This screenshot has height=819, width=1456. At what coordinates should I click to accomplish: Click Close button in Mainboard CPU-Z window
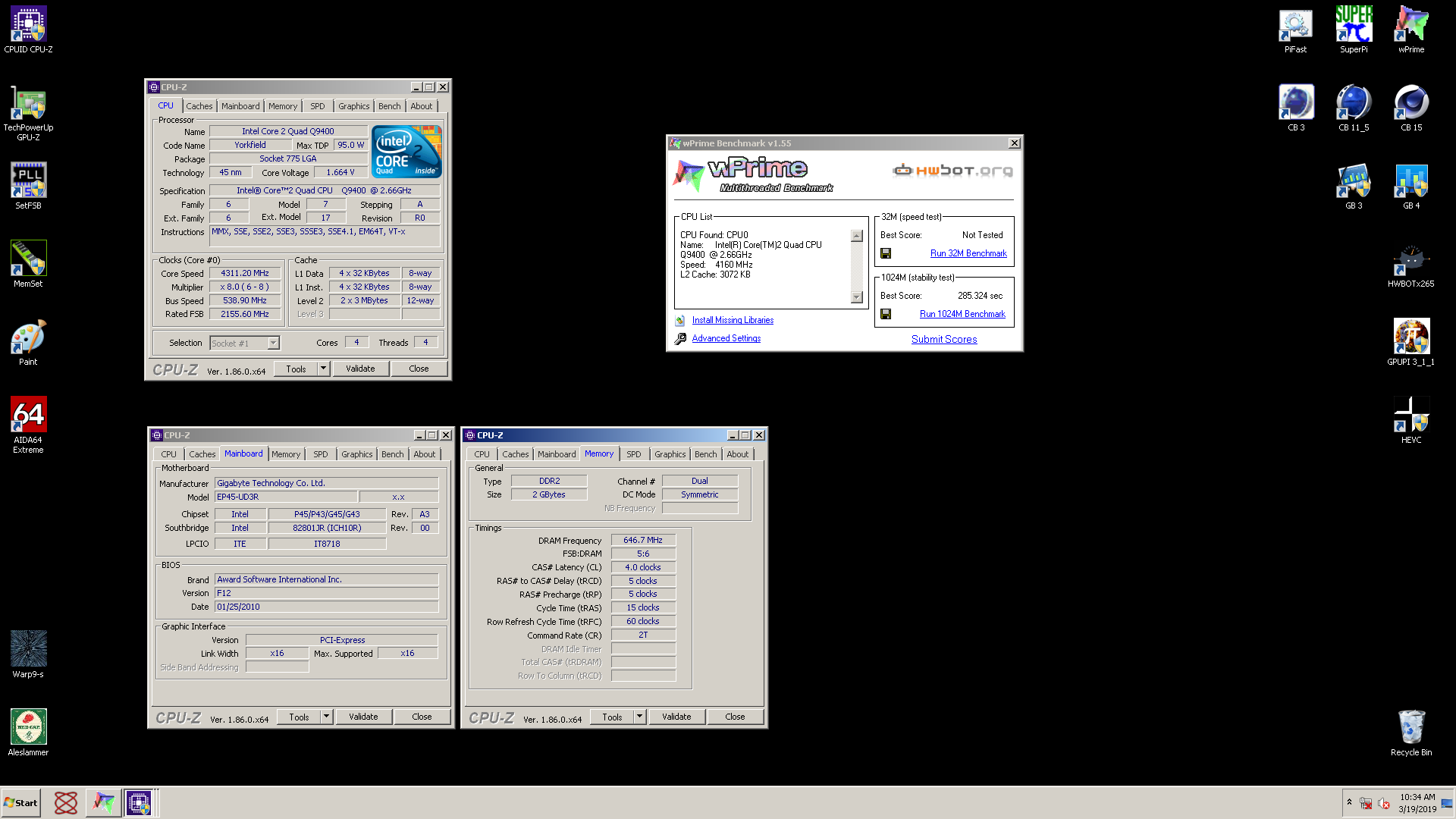click(x=422, y=717)
